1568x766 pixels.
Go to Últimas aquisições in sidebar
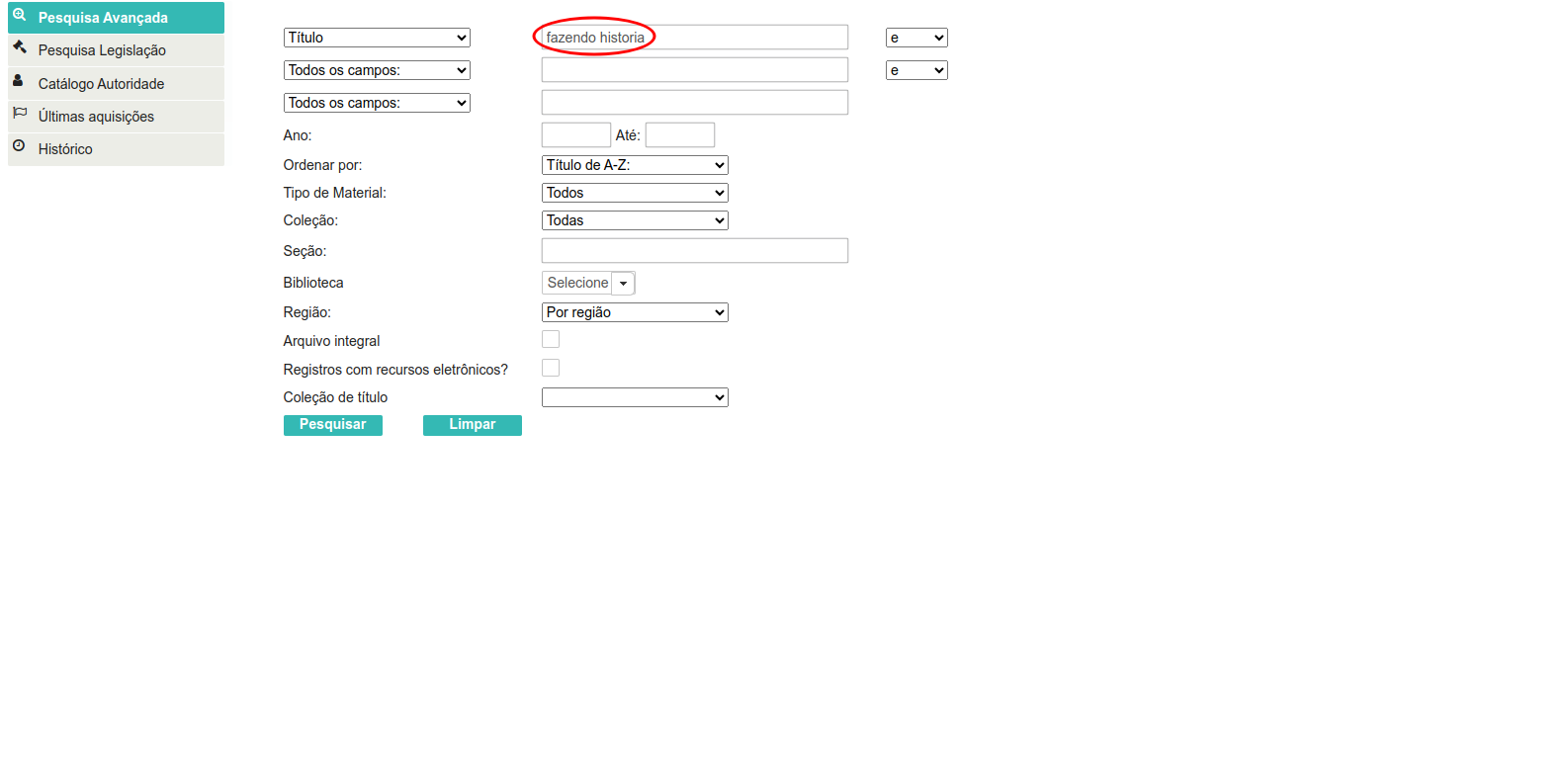click(96, 117)
